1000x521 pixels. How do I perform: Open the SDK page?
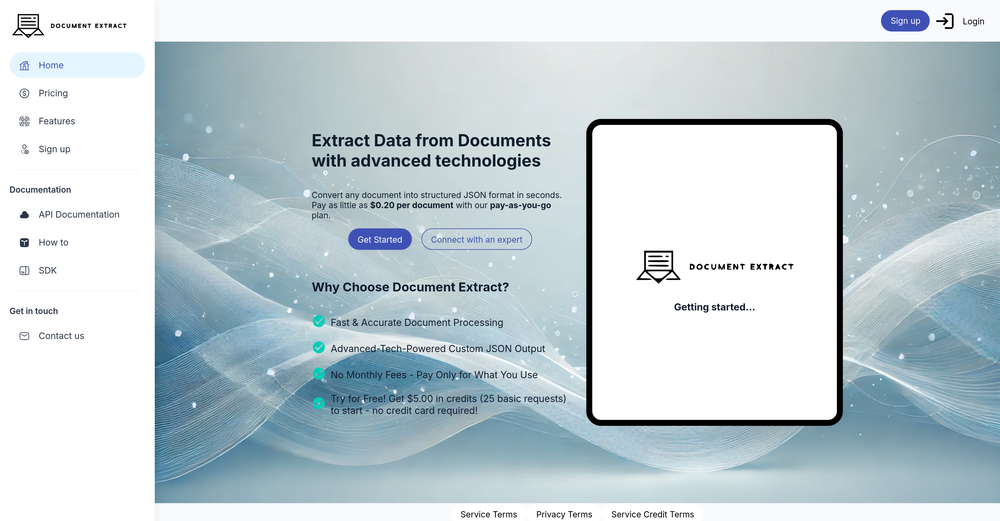77,271
